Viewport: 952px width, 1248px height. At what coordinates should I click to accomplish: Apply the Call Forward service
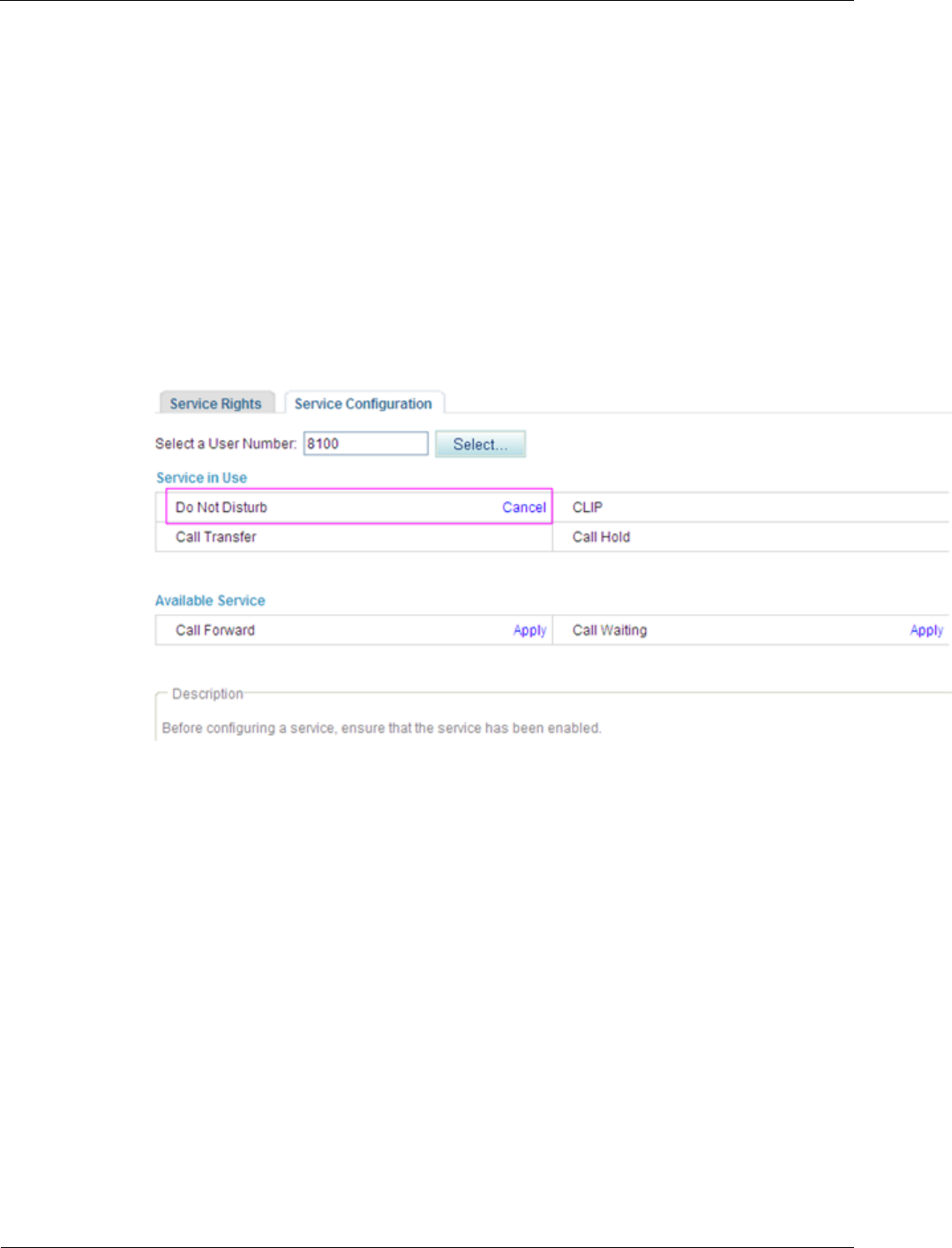click(x=530, y=630)
